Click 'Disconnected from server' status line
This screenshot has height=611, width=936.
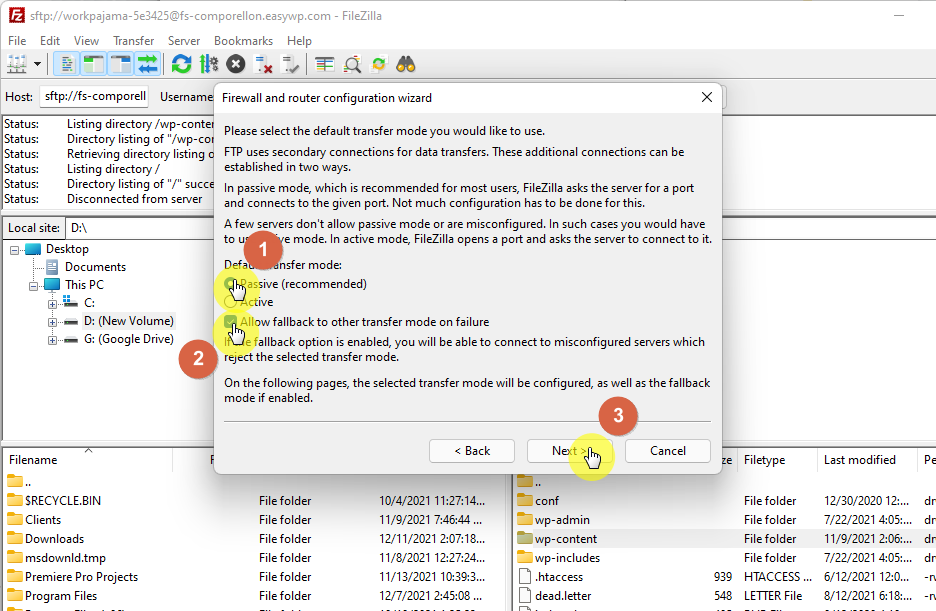tap(134, 199)
